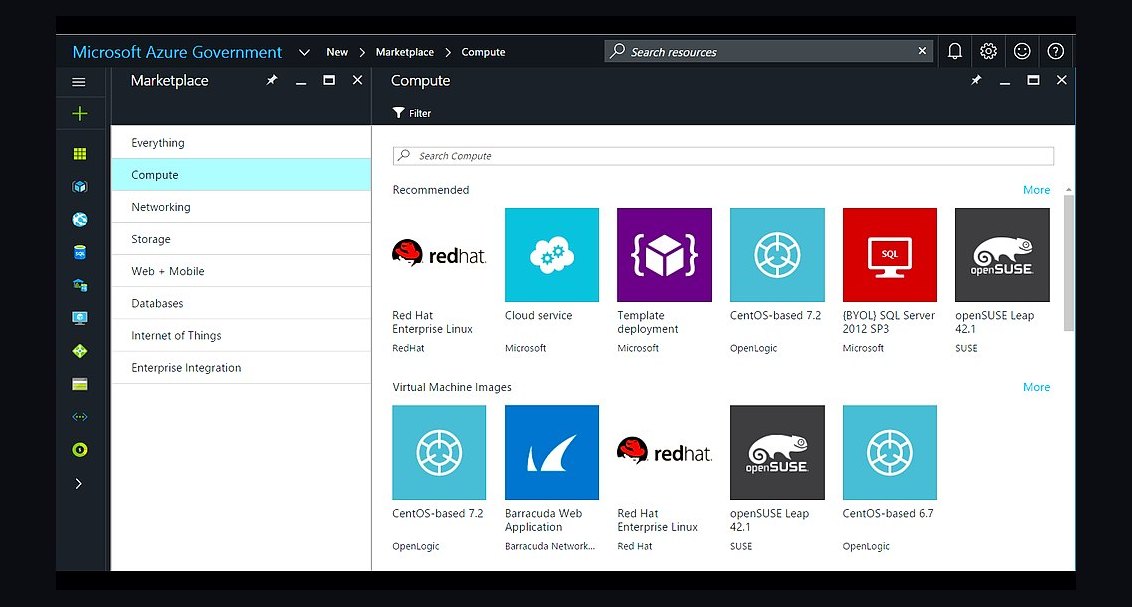Select Networking category

241,207
